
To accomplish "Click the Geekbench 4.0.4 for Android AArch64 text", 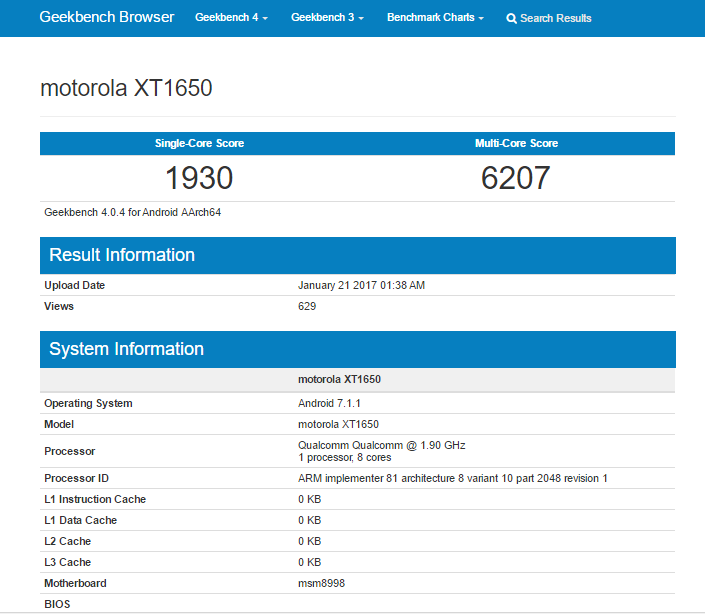I will pyautogui.click(x=133, y=212).
